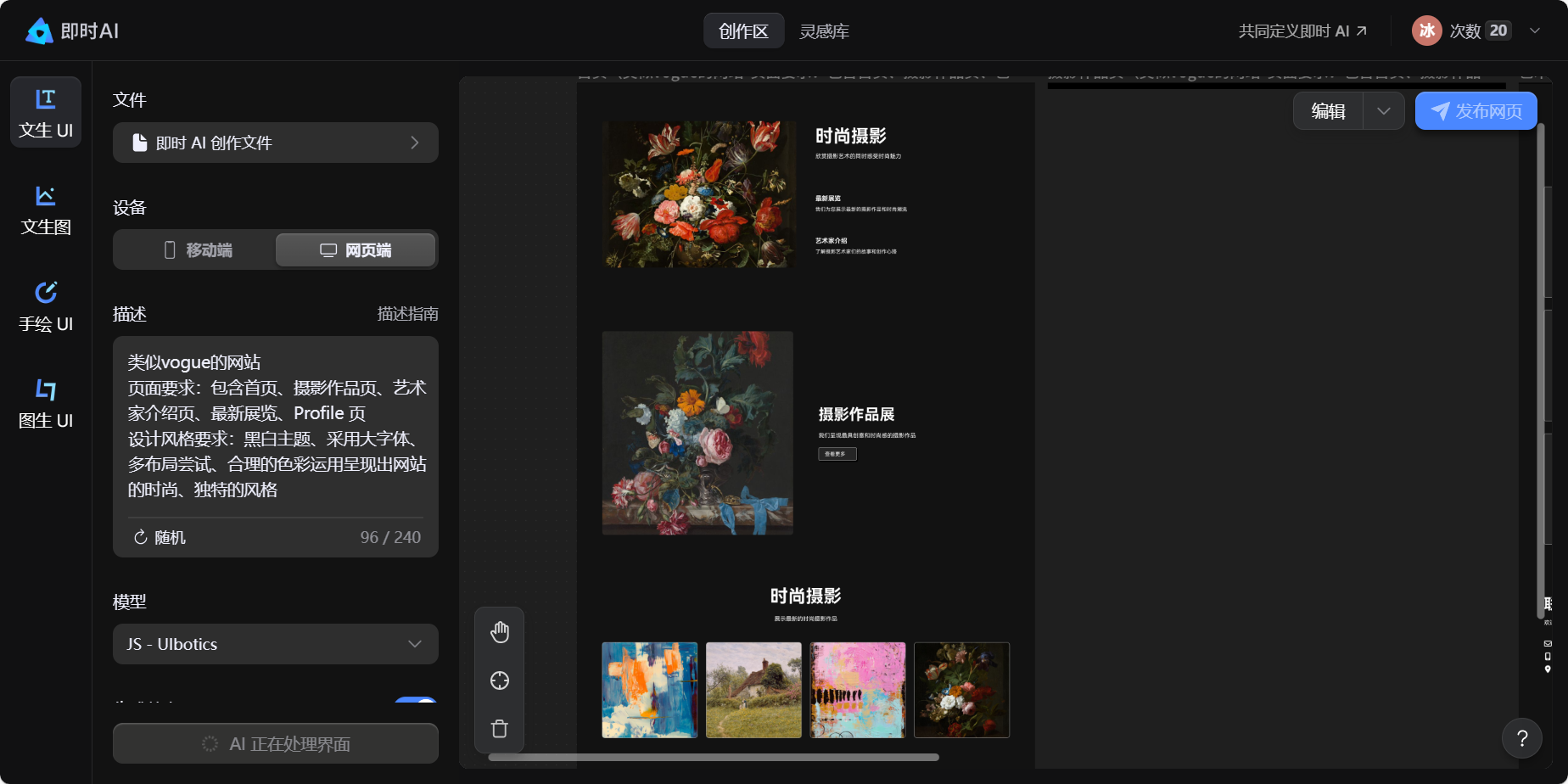Click the second floral still-life image
1568x784 pixels.
point(697,433)
